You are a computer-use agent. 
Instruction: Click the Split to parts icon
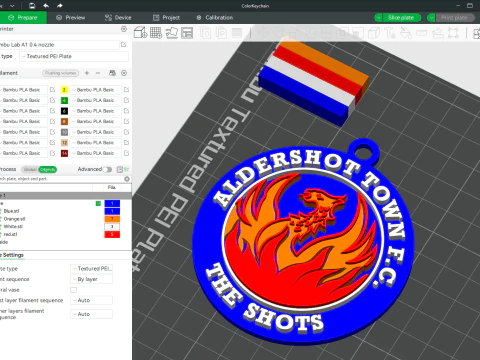221,33
